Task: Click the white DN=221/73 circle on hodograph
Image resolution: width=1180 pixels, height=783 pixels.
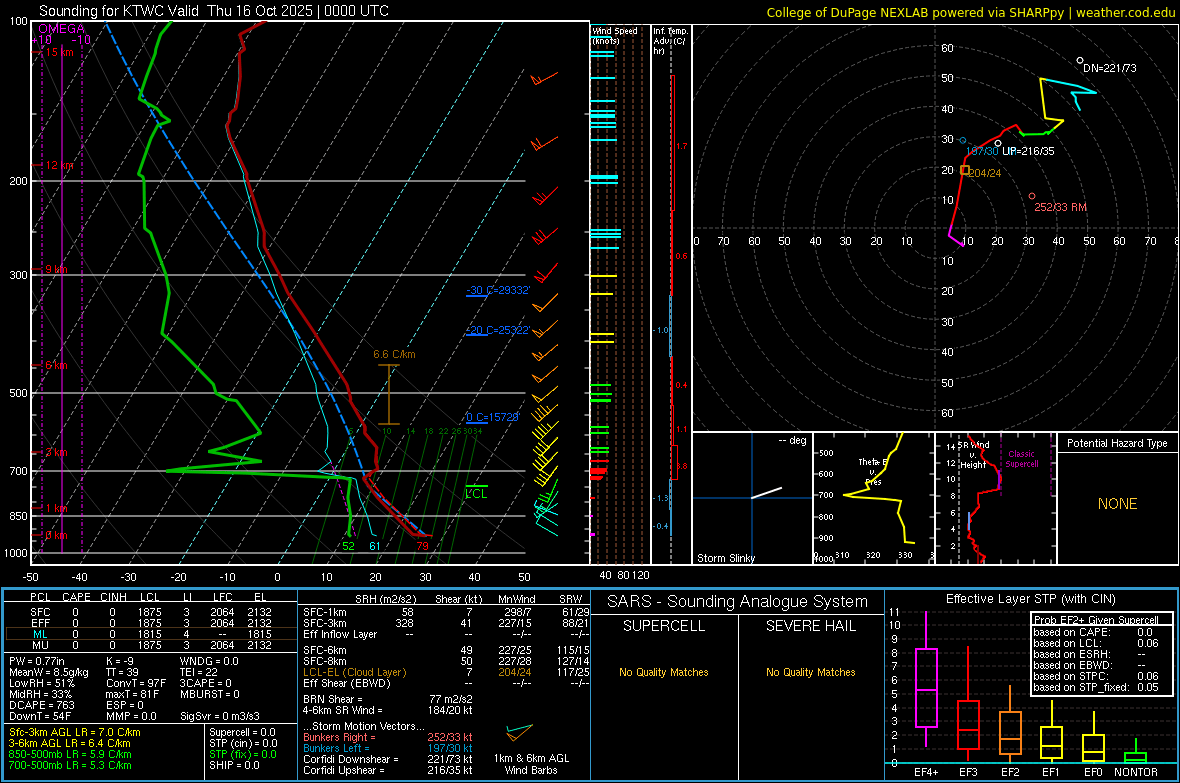Action: point(1080,60)
